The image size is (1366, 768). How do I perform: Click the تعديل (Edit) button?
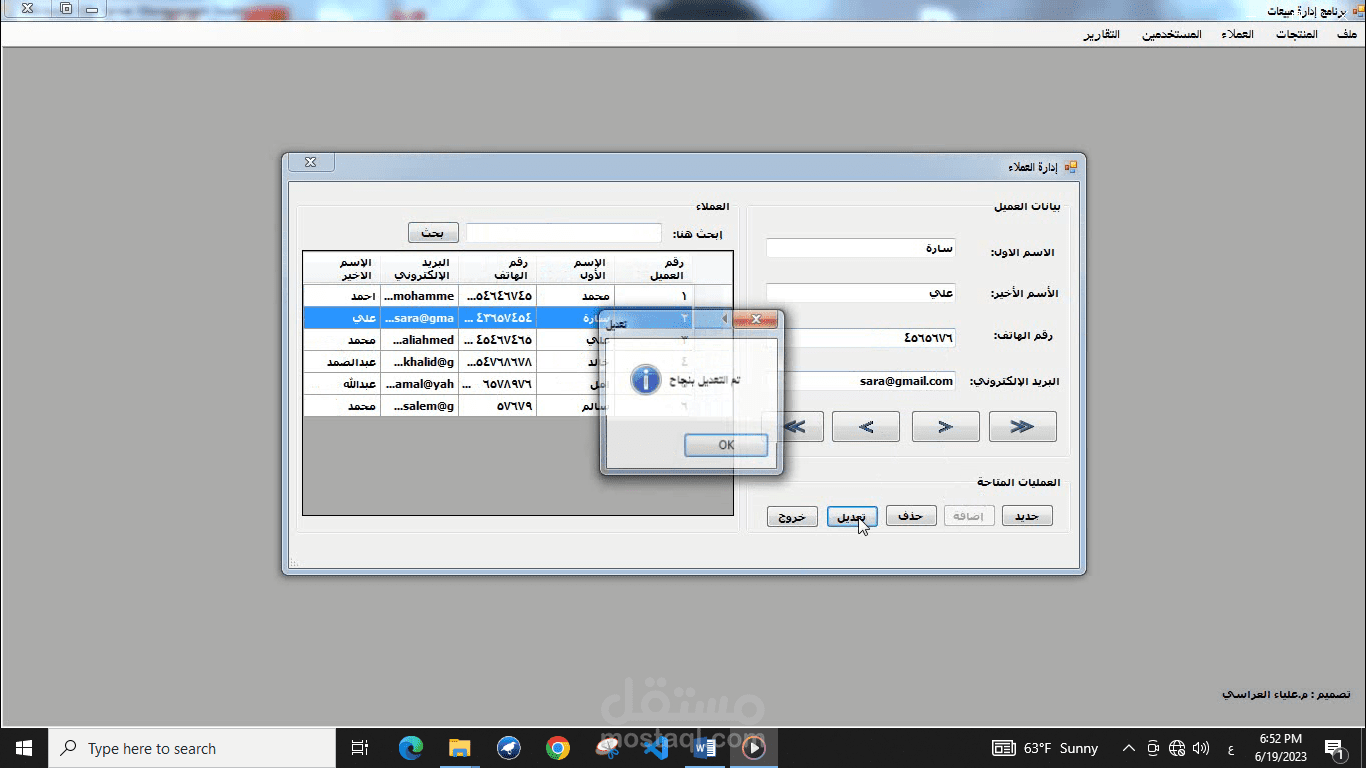coord(852,516)
